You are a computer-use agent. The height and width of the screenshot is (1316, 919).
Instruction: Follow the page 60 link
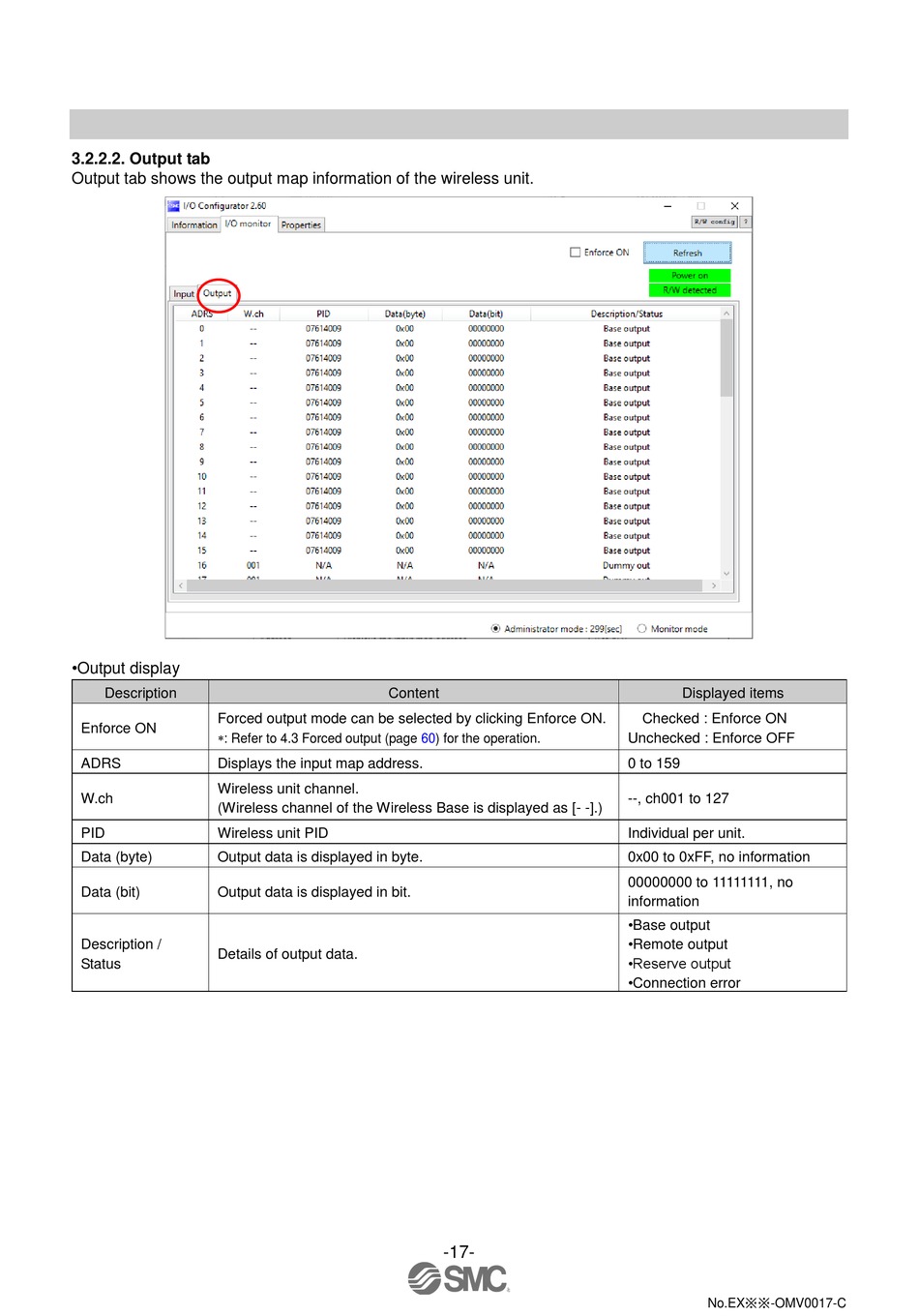tap(429, 738)
